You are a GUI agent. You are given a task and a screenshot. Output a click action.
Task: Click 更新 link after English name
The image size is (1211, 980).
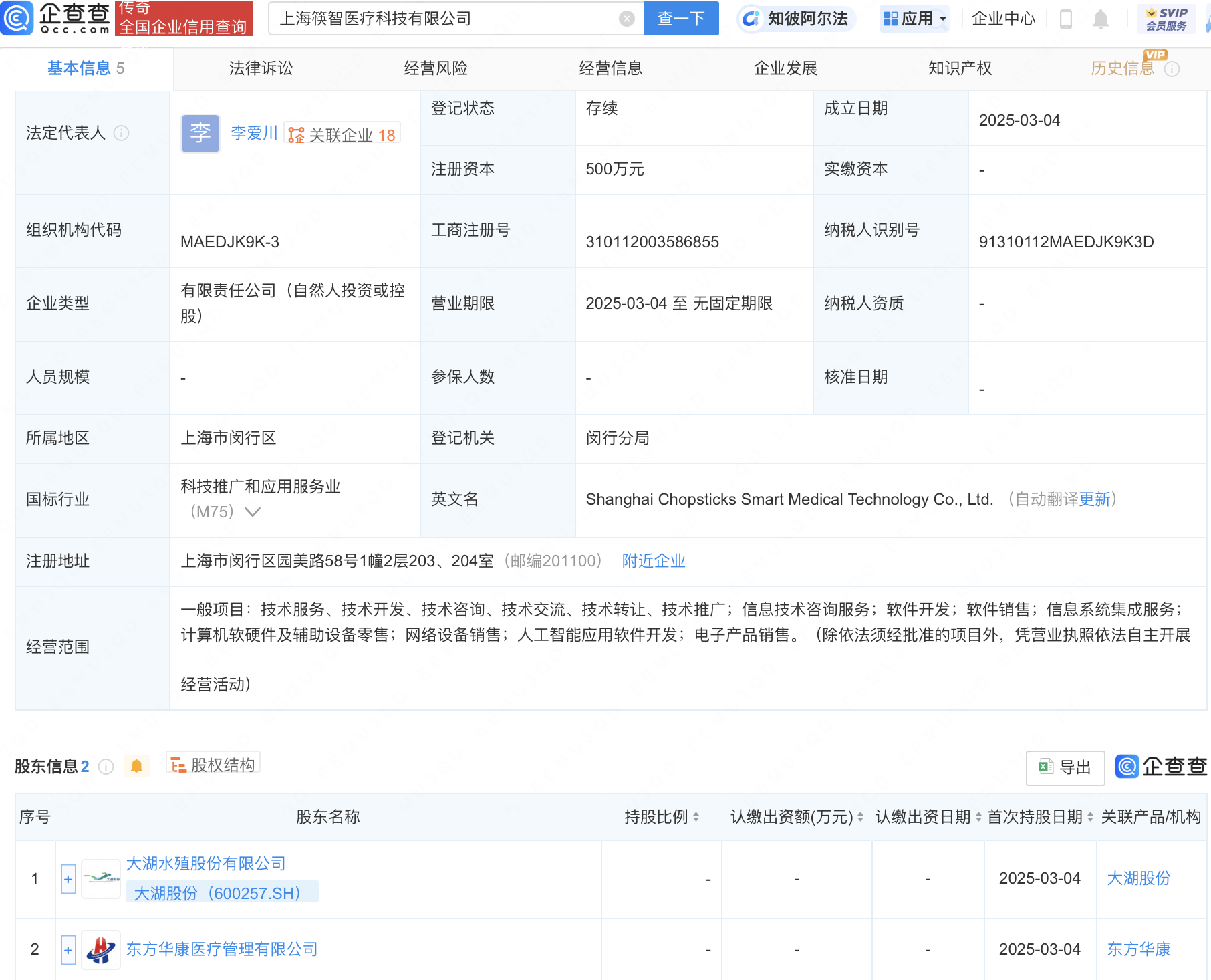click(1095, 499)
